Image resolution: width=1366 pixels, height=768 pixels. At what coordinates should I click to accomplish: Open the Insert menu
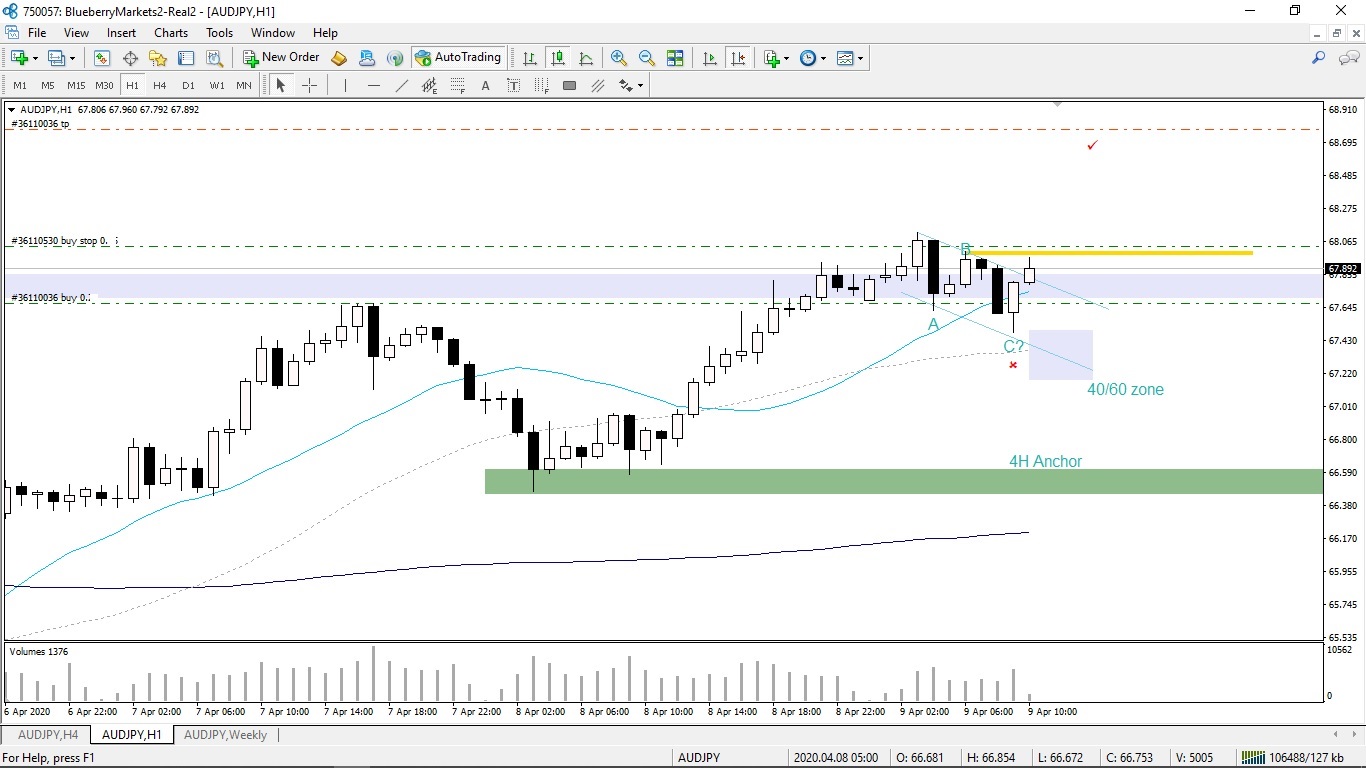(122, 33)
